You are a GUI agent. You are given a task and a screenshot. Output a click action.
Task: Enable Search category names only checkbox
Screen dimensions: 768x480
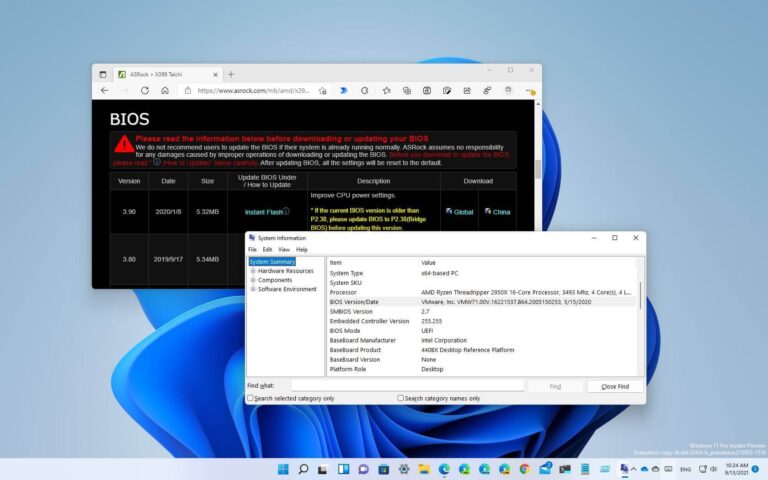point(401,398)
